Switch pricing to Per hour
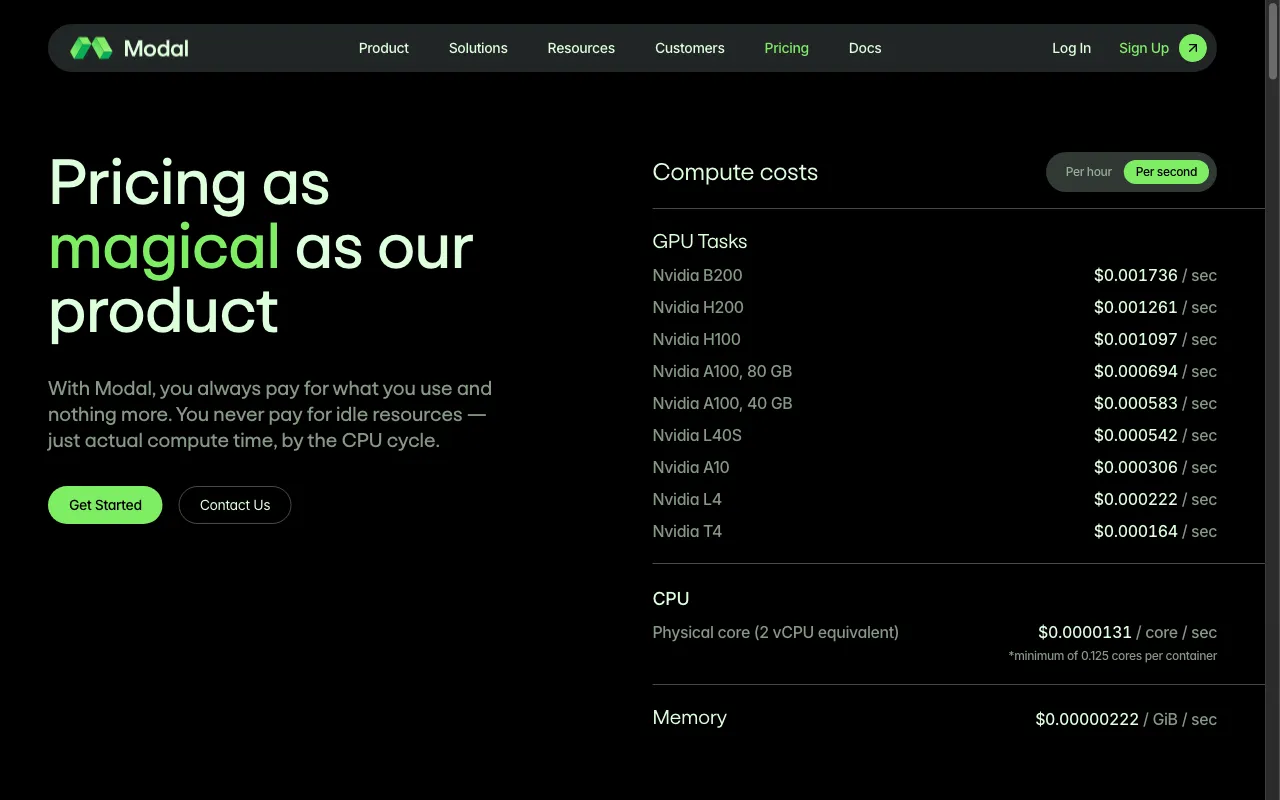 tap(1088, 172)
